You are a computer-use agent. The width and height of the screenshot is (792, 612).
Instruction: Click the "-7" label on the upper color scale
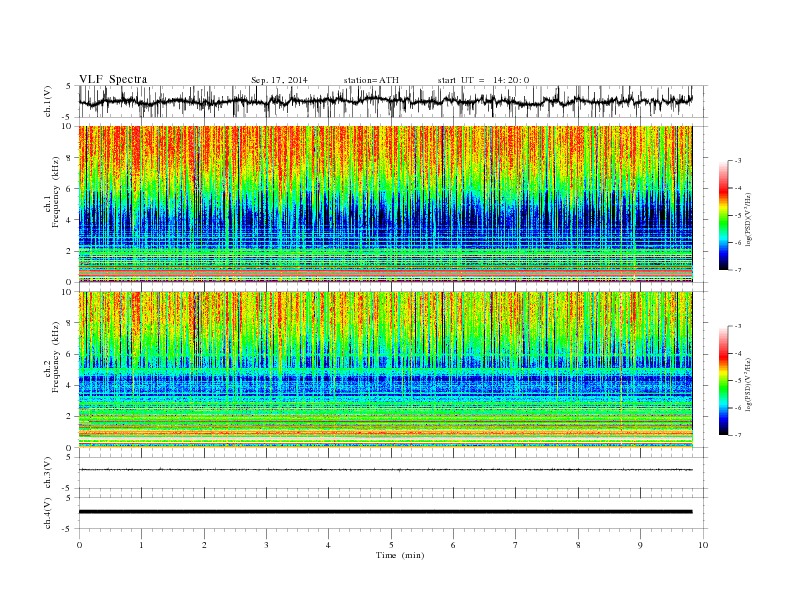pos(738,270)
